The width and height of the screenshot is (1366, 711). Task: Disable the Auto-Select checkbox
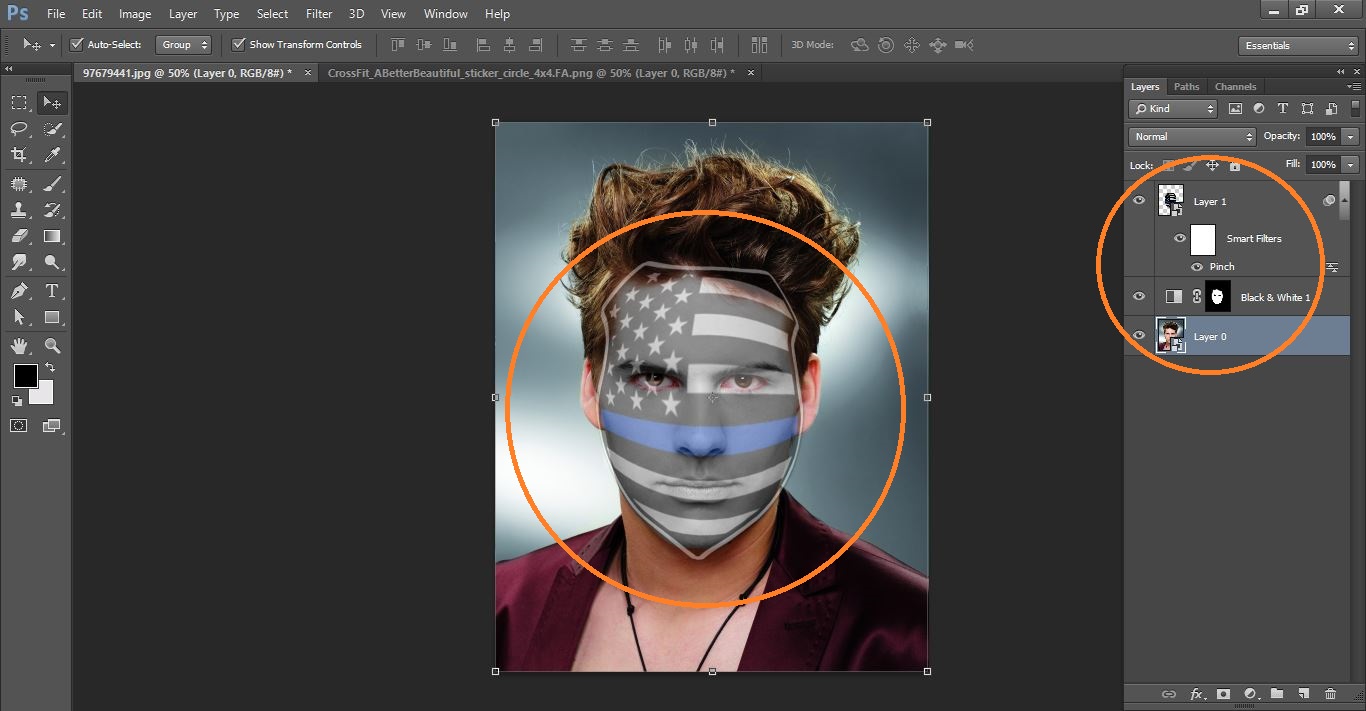(77, 44)
